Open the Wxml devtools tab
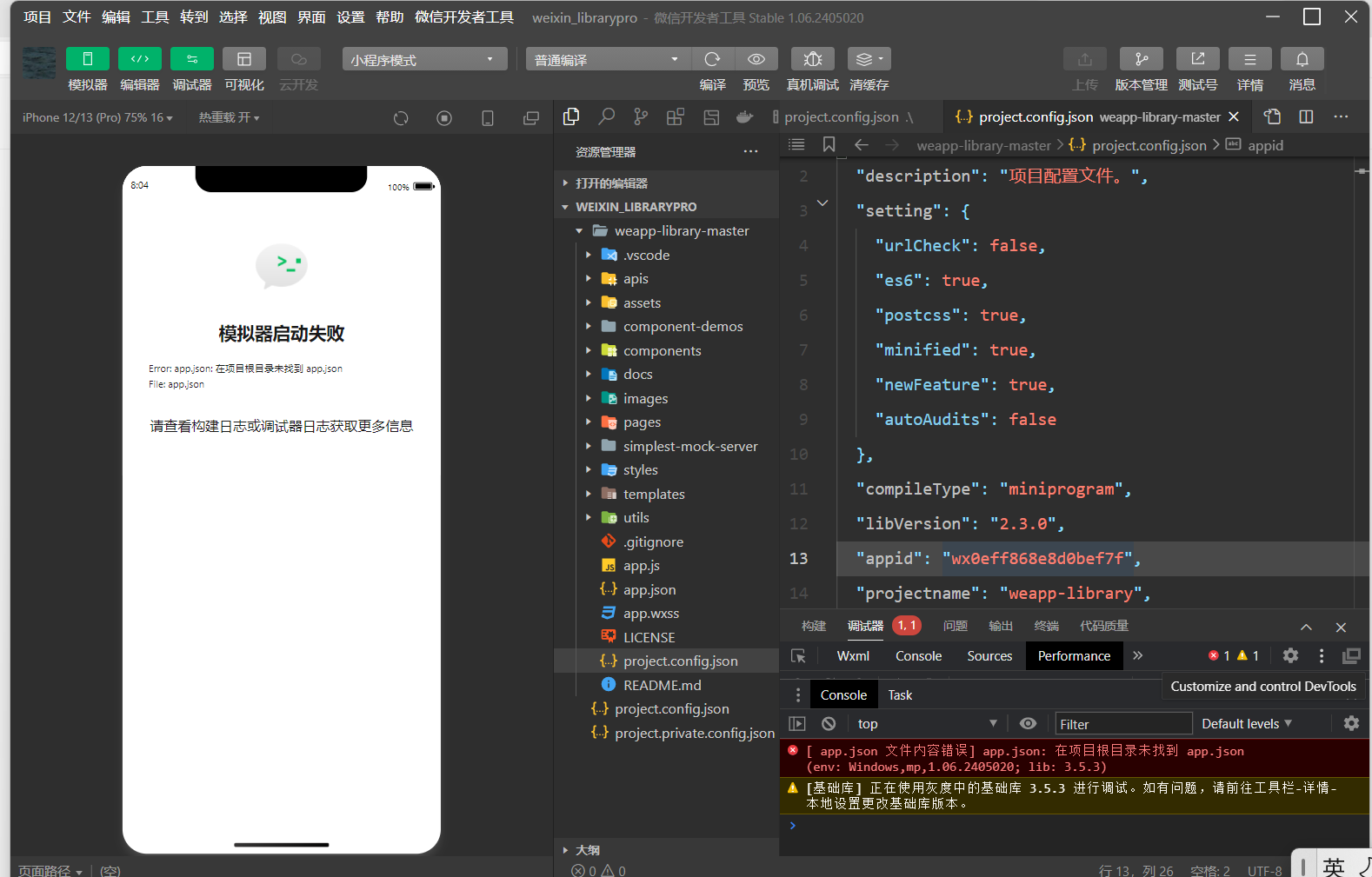The height and width of the screenshot is (877, 1372). pos(853,656)
